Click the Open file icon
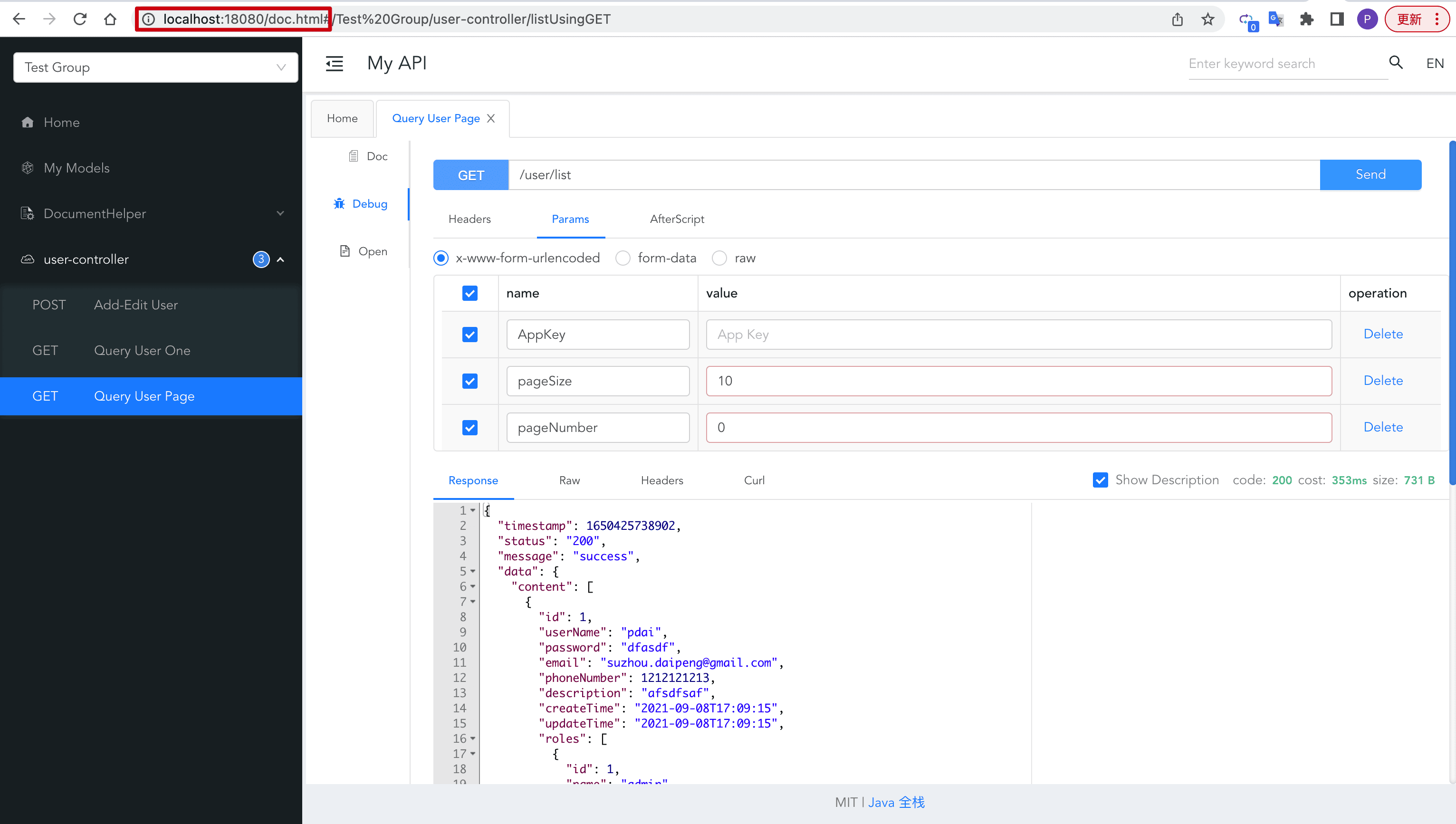The height and width of the screenshot is (824, 1456). tap(345, 251)
